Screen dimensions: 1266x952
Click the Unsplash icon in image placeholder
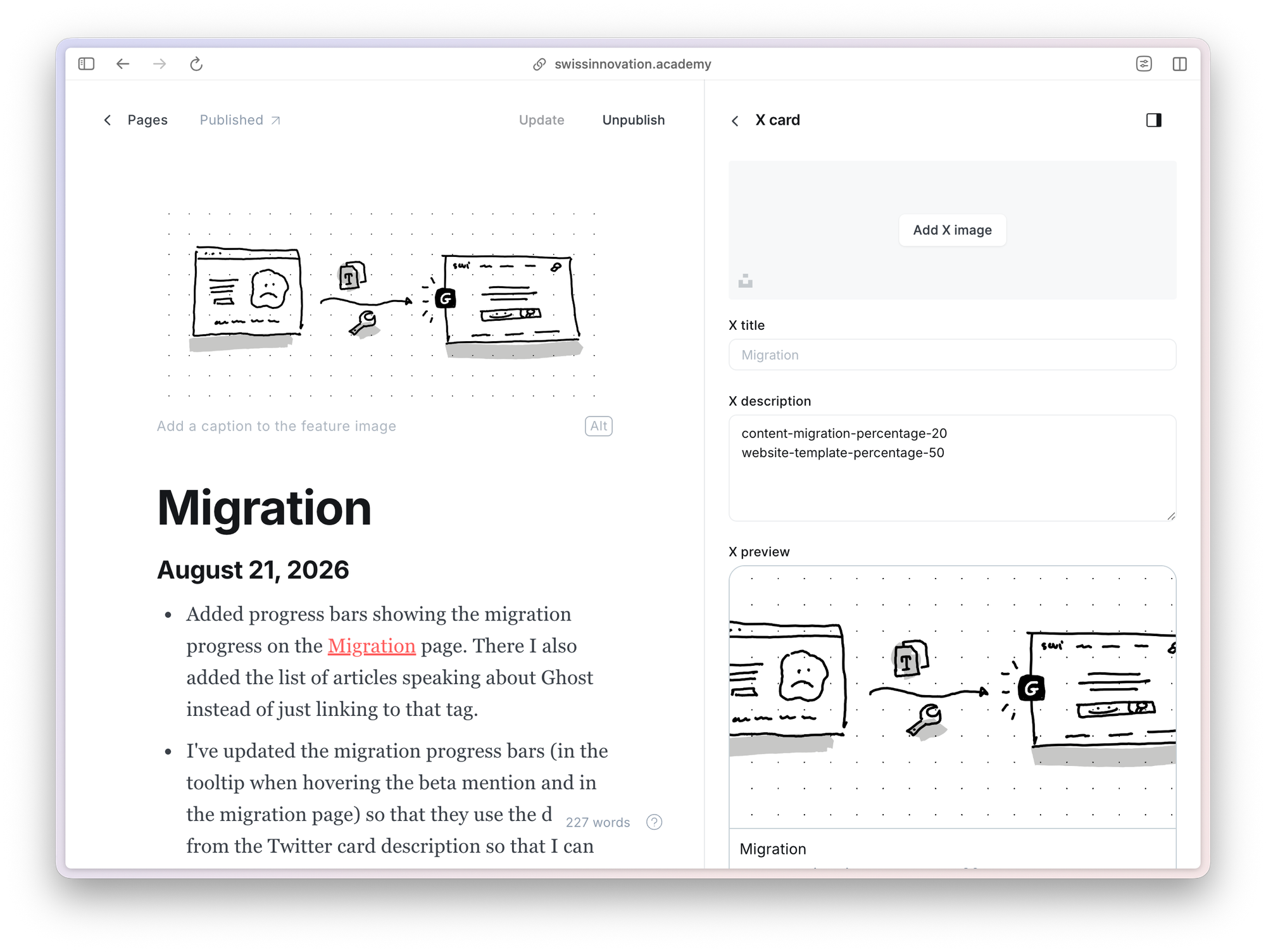point(746,280)
